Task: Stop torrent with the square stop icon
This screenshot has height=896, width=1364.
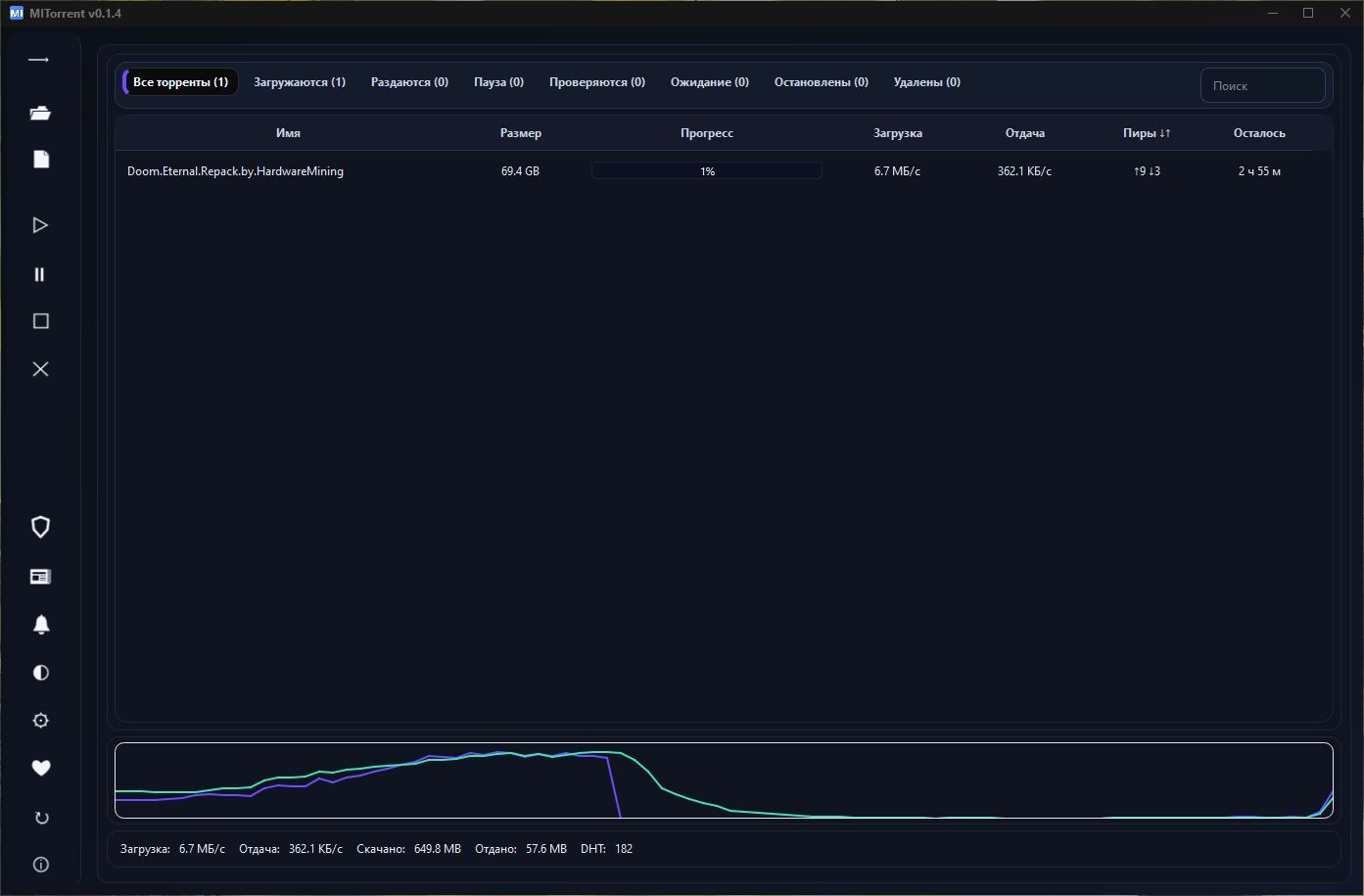Action: [x=40, y=321]
